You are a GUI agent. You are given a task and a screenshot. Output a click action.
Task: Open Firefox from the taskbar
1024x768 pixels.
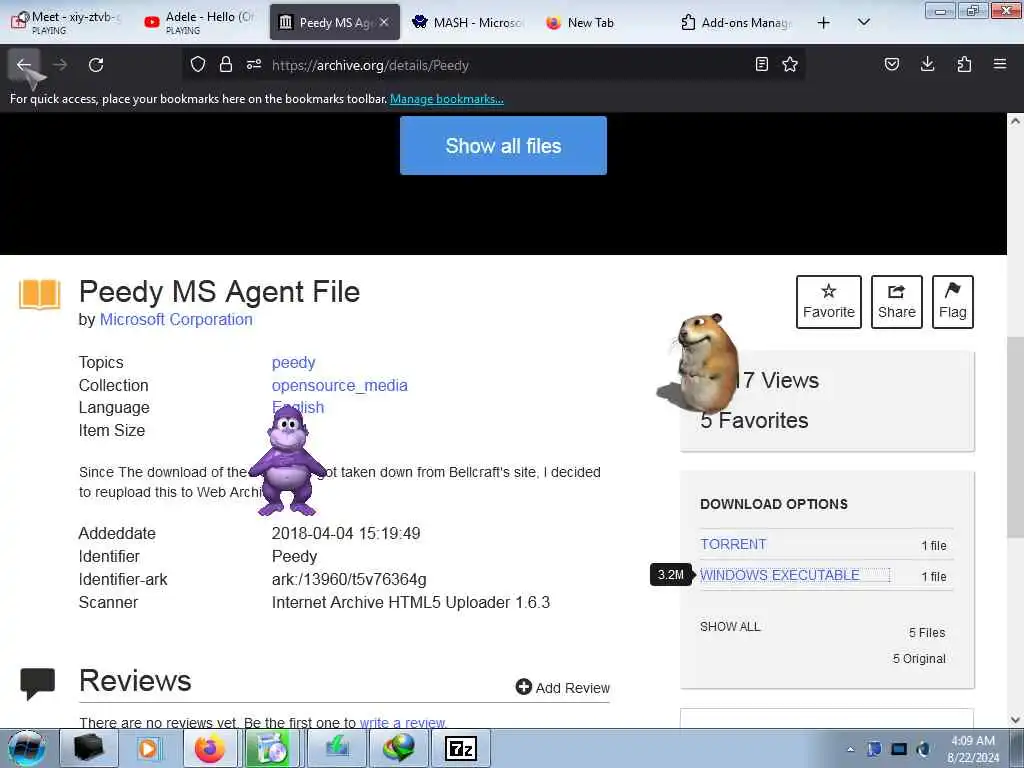(210, 748)
